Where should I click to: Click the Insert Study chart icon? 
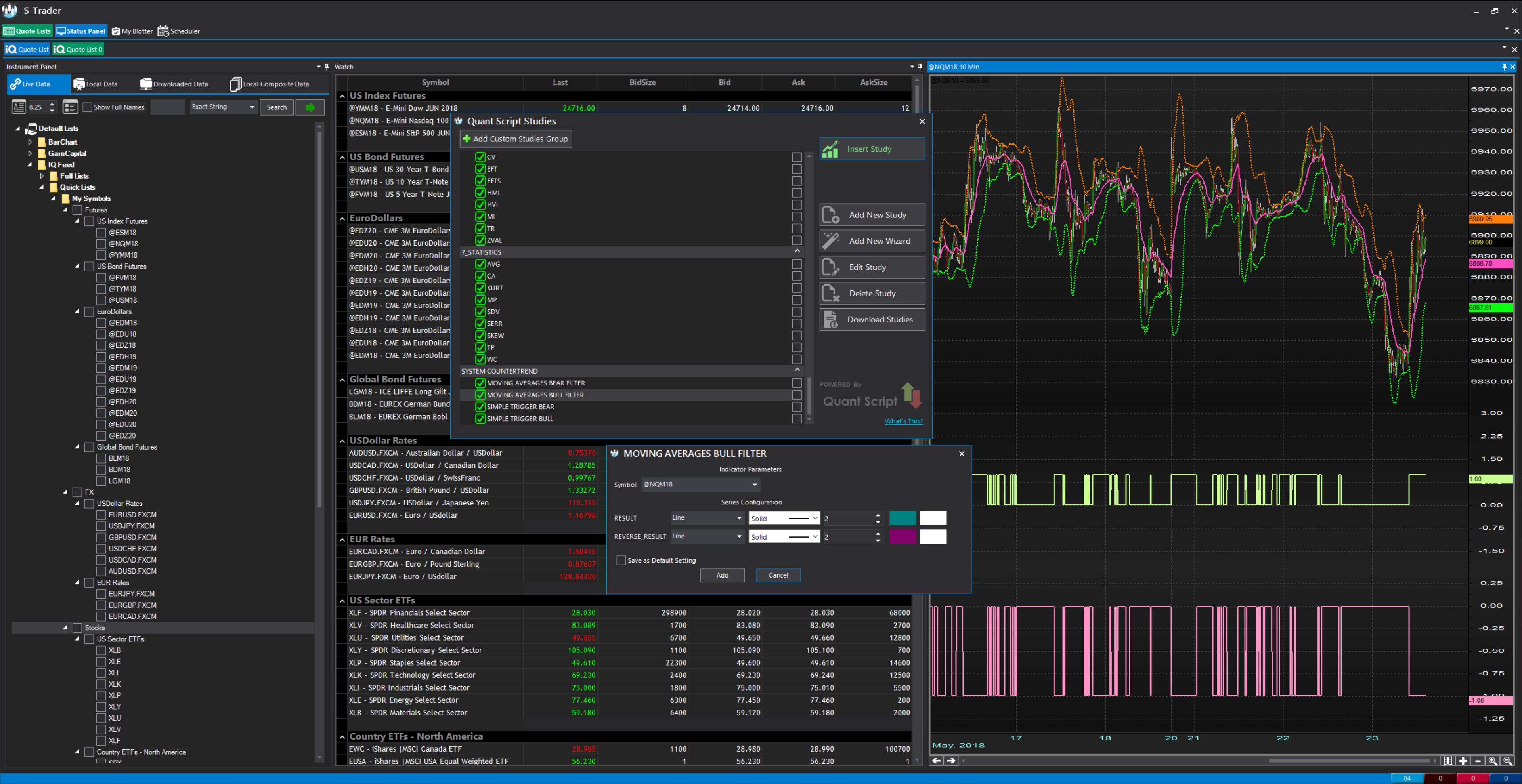point(830,149)
